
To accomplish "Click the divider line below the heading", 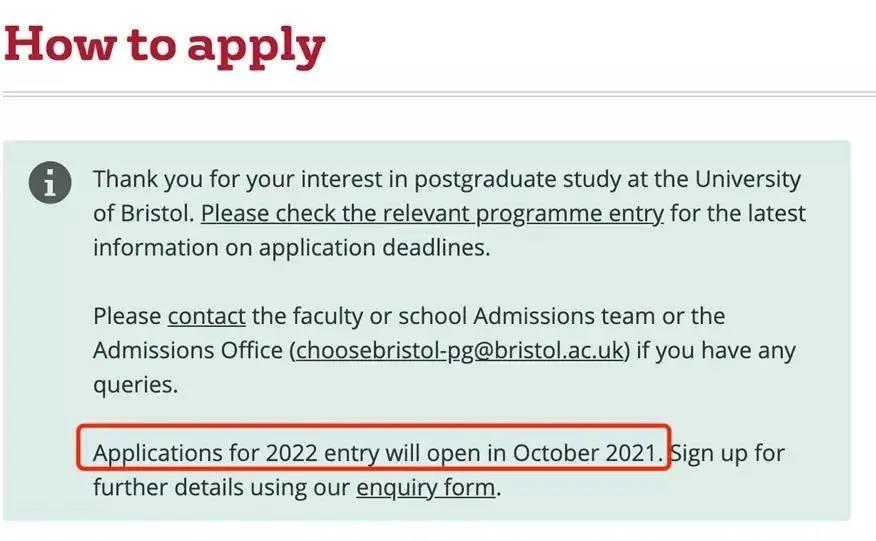I will click(438, 95).
